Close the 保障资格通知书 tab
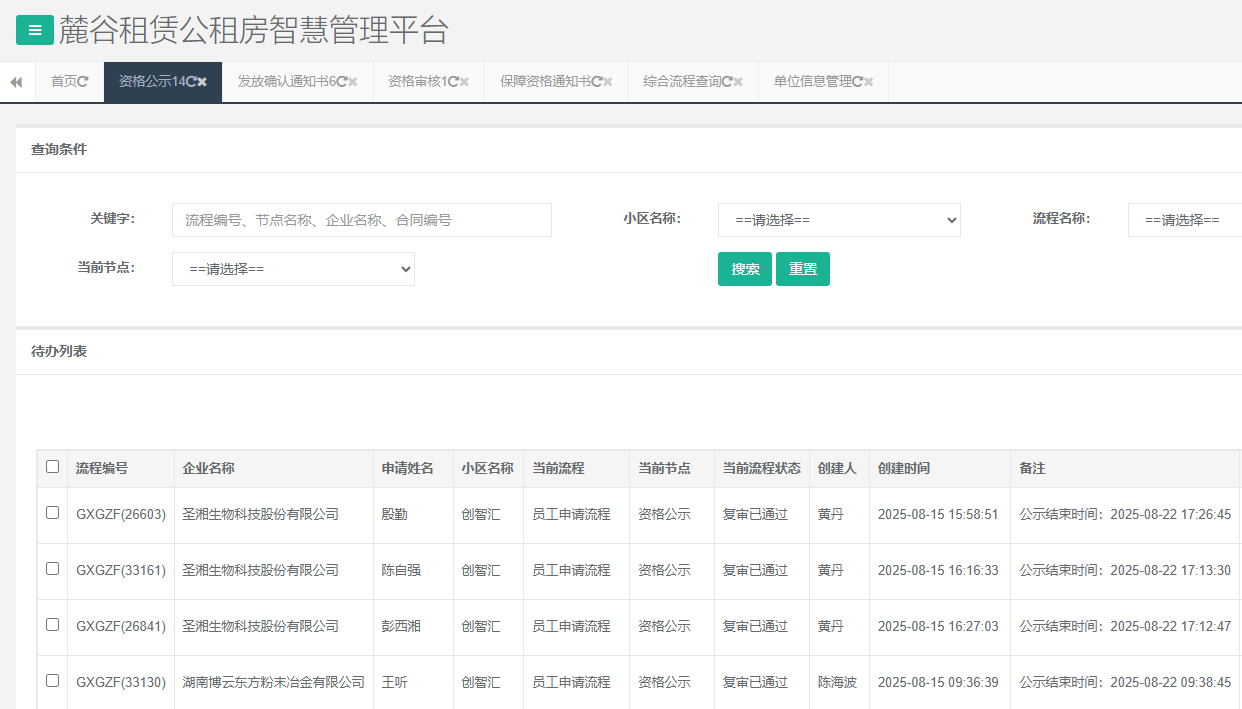This screenshot has width=1242, height=709. 608,82
